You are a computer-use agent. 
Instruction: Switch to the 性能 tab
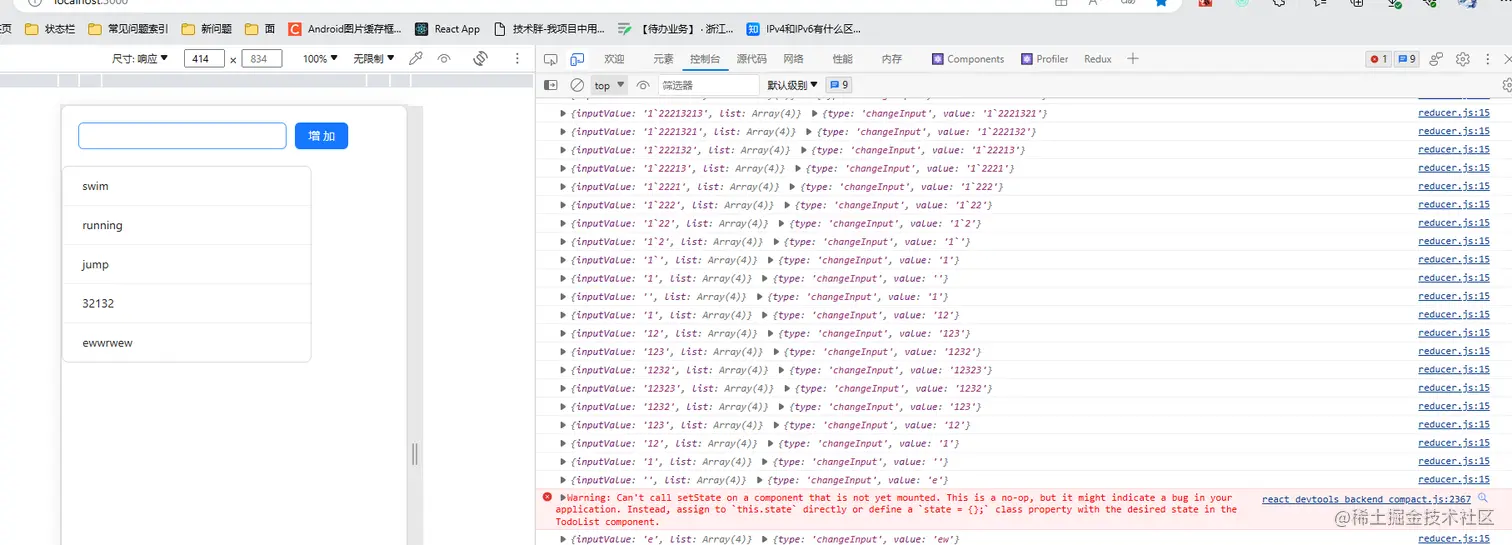click(x=843, y=59)
